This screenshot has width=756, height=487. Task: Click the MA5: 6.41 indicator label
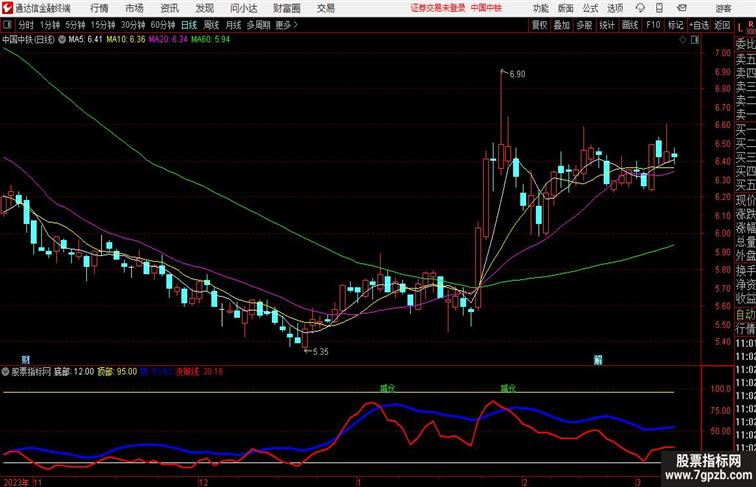click(x=85, y=40)
